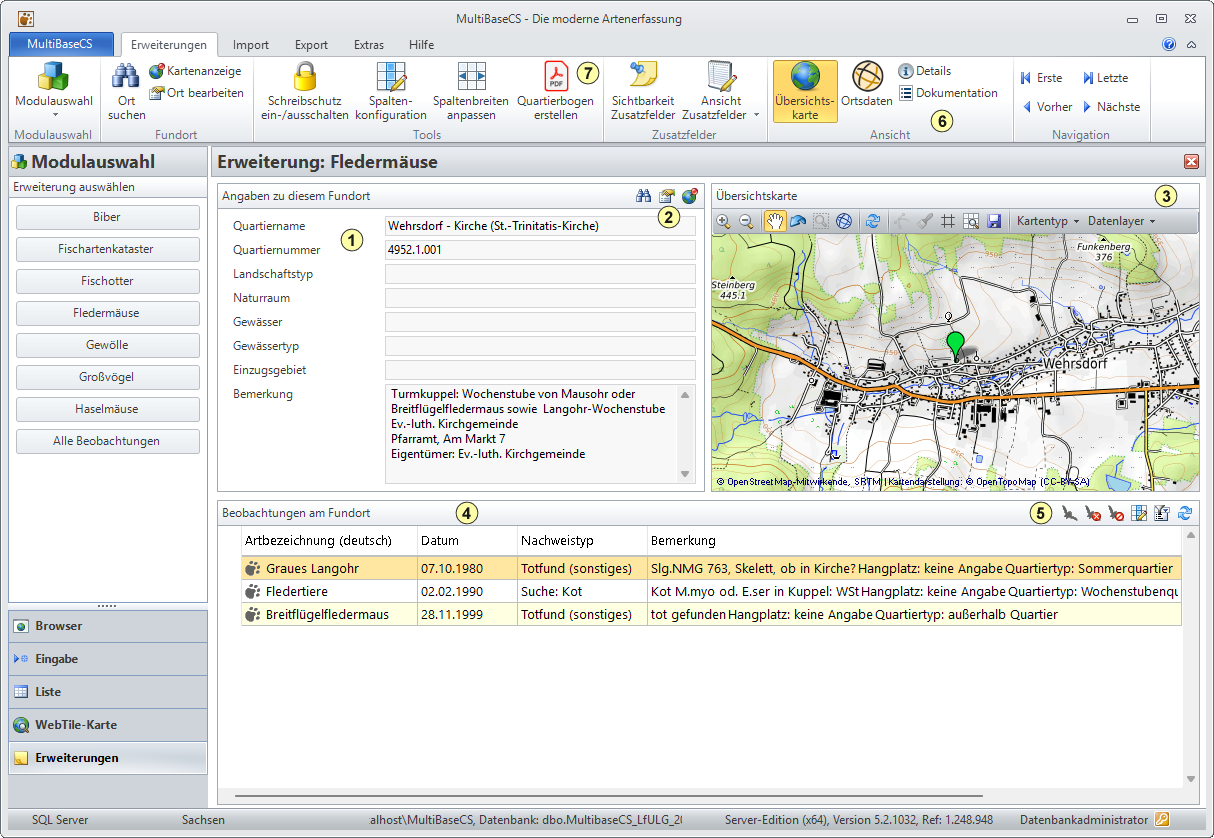Open the Hilfe ribbon tab
This screenshot has width=1214, height=838.
[x=421, y=44]
